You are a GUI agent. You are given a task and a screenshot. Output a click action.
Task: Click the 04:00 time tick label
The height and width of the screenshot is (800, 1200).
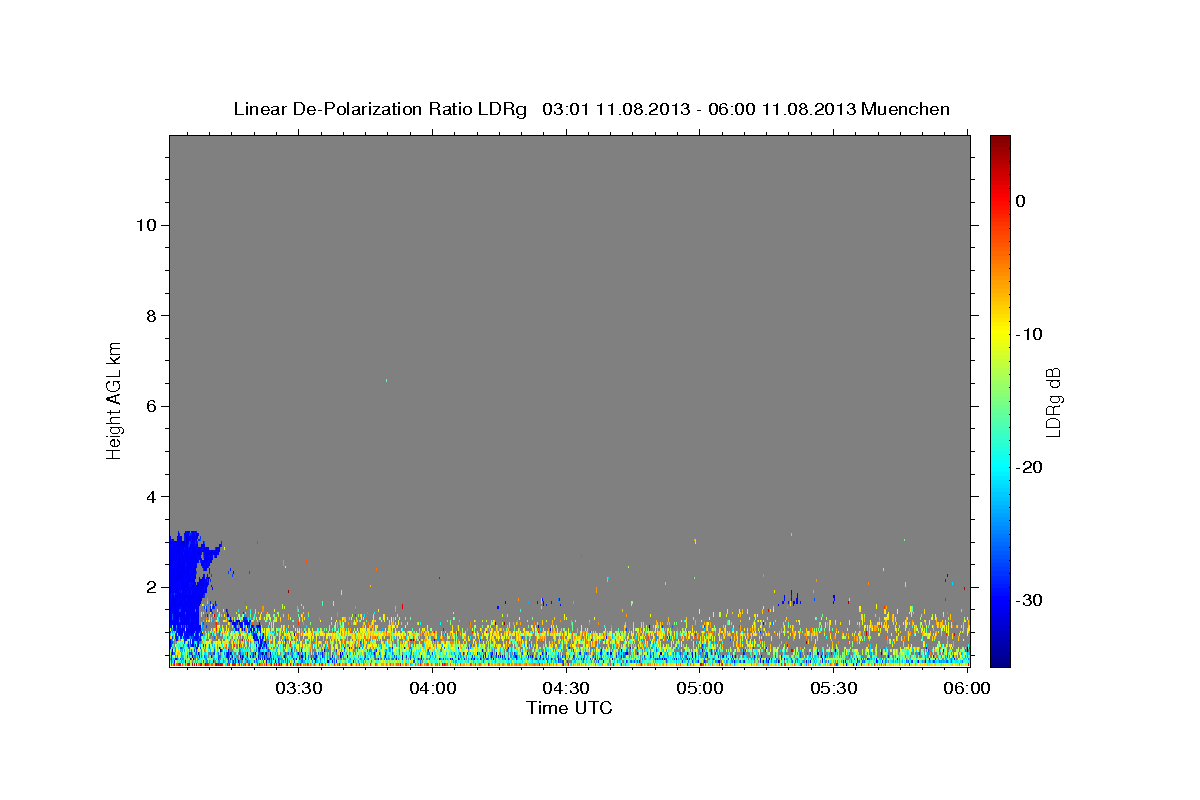tap(433, 688)
